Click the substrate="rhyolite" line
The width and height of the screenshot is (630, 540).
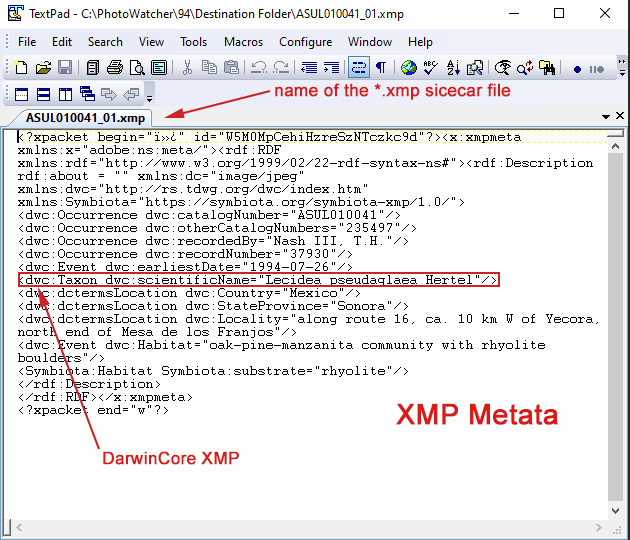[x=213, y=371]
